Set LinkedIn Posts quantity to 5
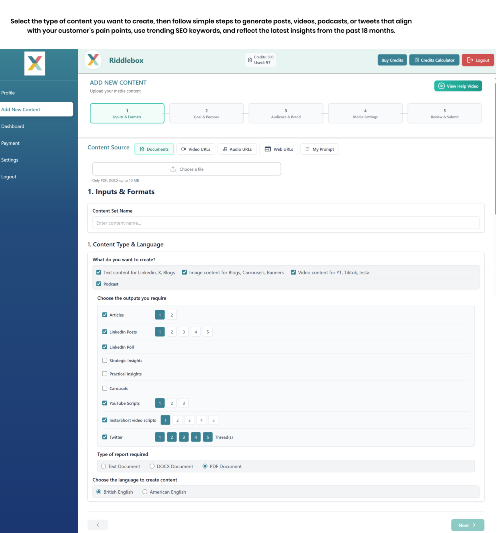This screenshot has height=533, width=500. (208, 332)
